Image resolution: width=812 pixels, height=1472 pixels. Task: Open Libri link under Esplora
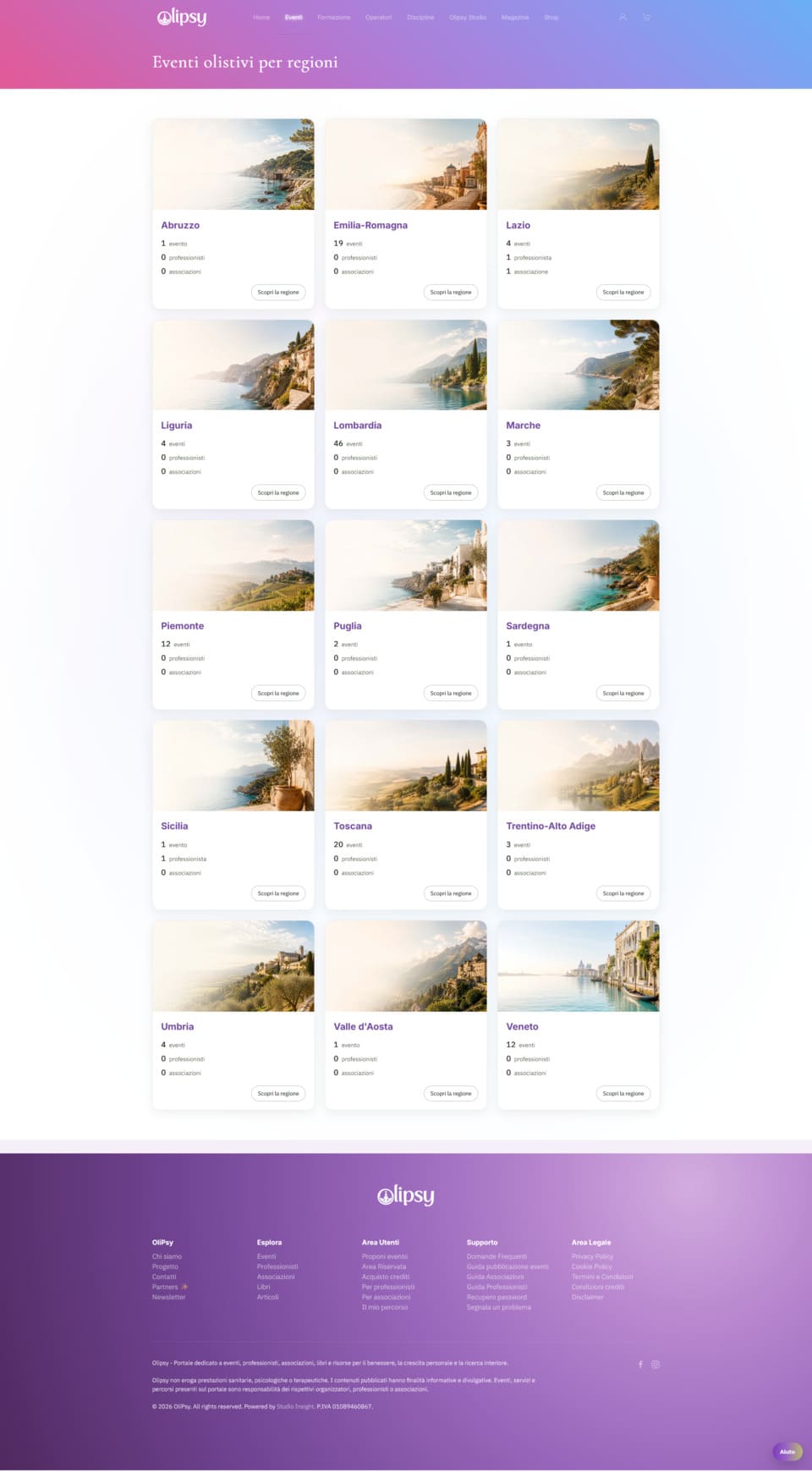tap(264, 1287)
